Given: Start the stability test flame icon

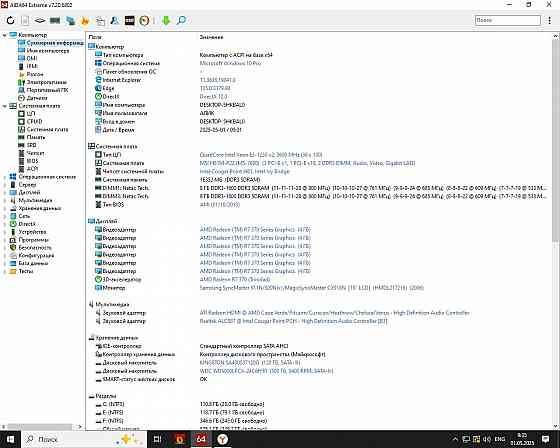Looking at the screenshot, I should point(85,20).
